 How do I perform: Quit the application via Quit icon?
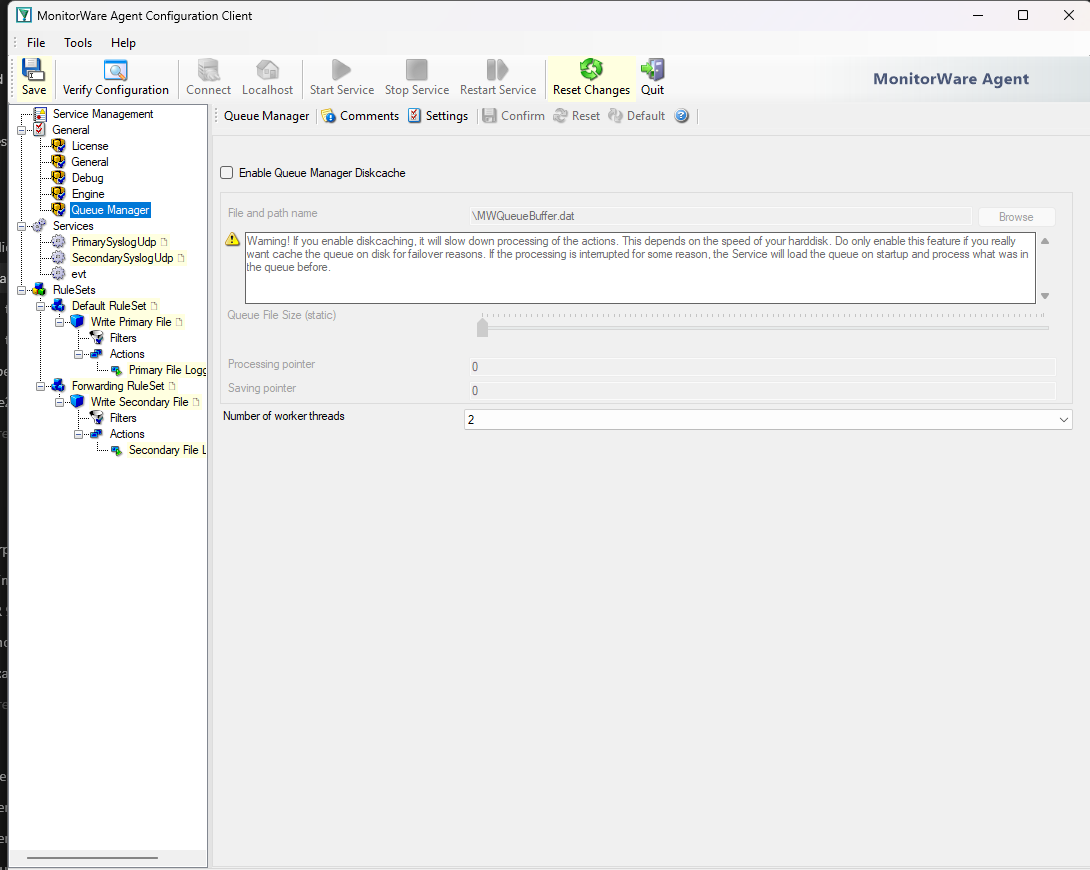click(652, 69)
